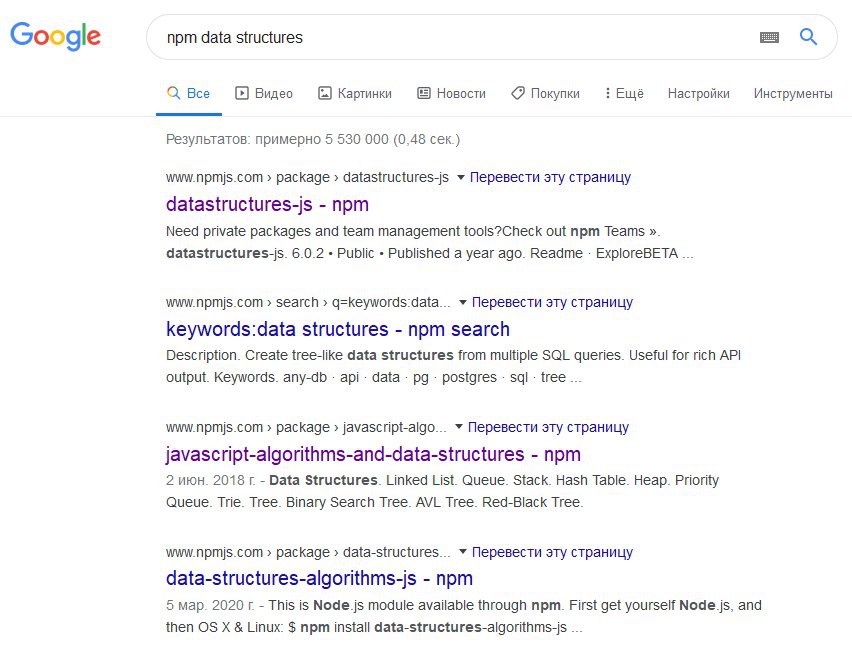The height and width of the screenshot is (670, 852).
Task: Select the Покупки tab
Action: tap(545, 93)
